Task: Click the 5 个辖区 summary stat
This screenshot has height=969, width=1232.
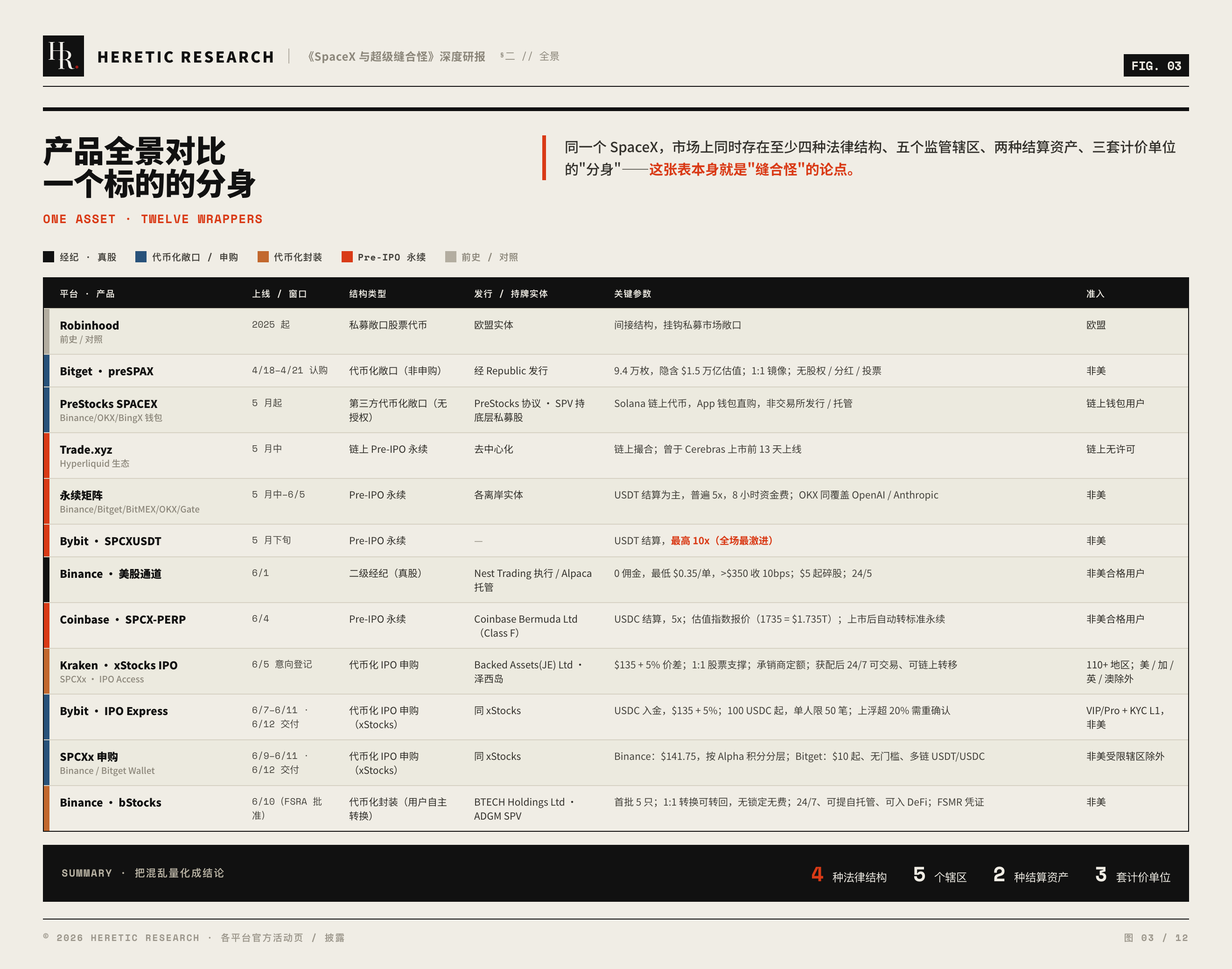Action: click(x=940, y=875)
